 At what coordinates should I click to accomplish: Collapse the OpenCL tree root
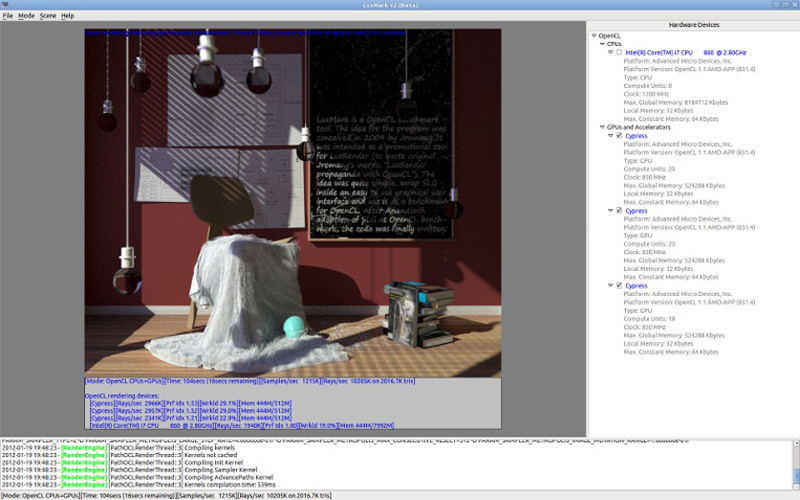point(594,36)
